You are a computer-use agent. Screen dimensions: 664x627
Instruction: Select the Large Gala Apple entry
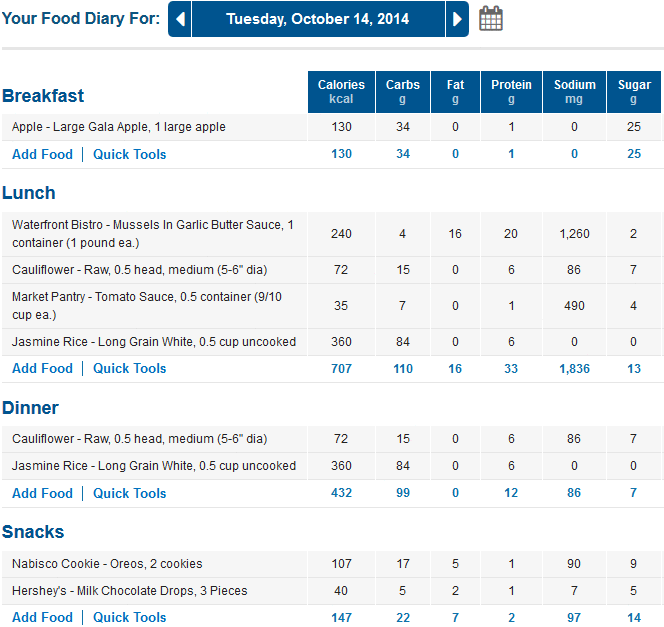coord(119,127)
